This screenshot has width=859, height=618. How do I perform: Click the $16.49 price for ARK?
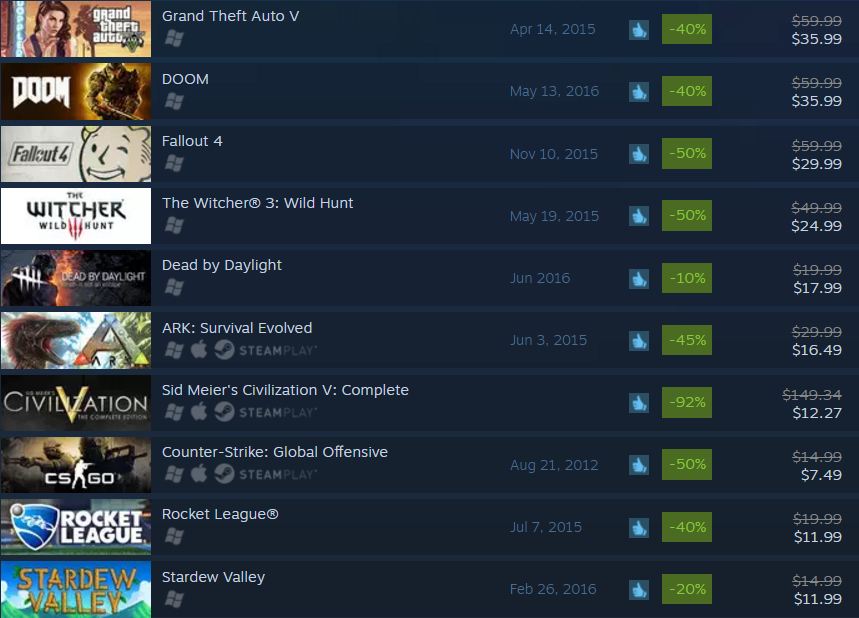tap(817, 350)
